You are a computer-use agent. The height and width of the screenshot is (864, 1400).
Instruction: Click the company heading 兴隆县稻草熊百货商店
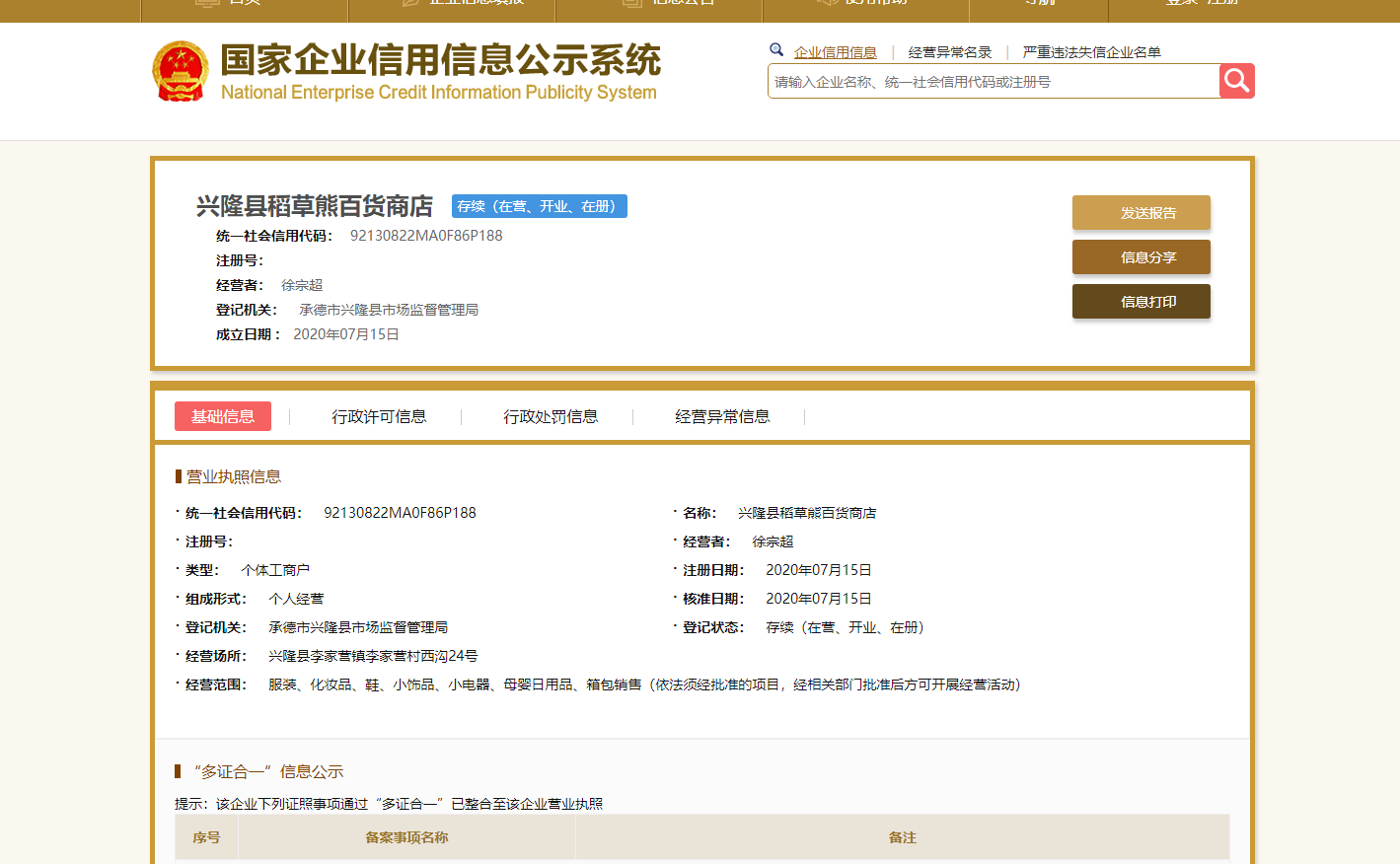tap(315, 206)
